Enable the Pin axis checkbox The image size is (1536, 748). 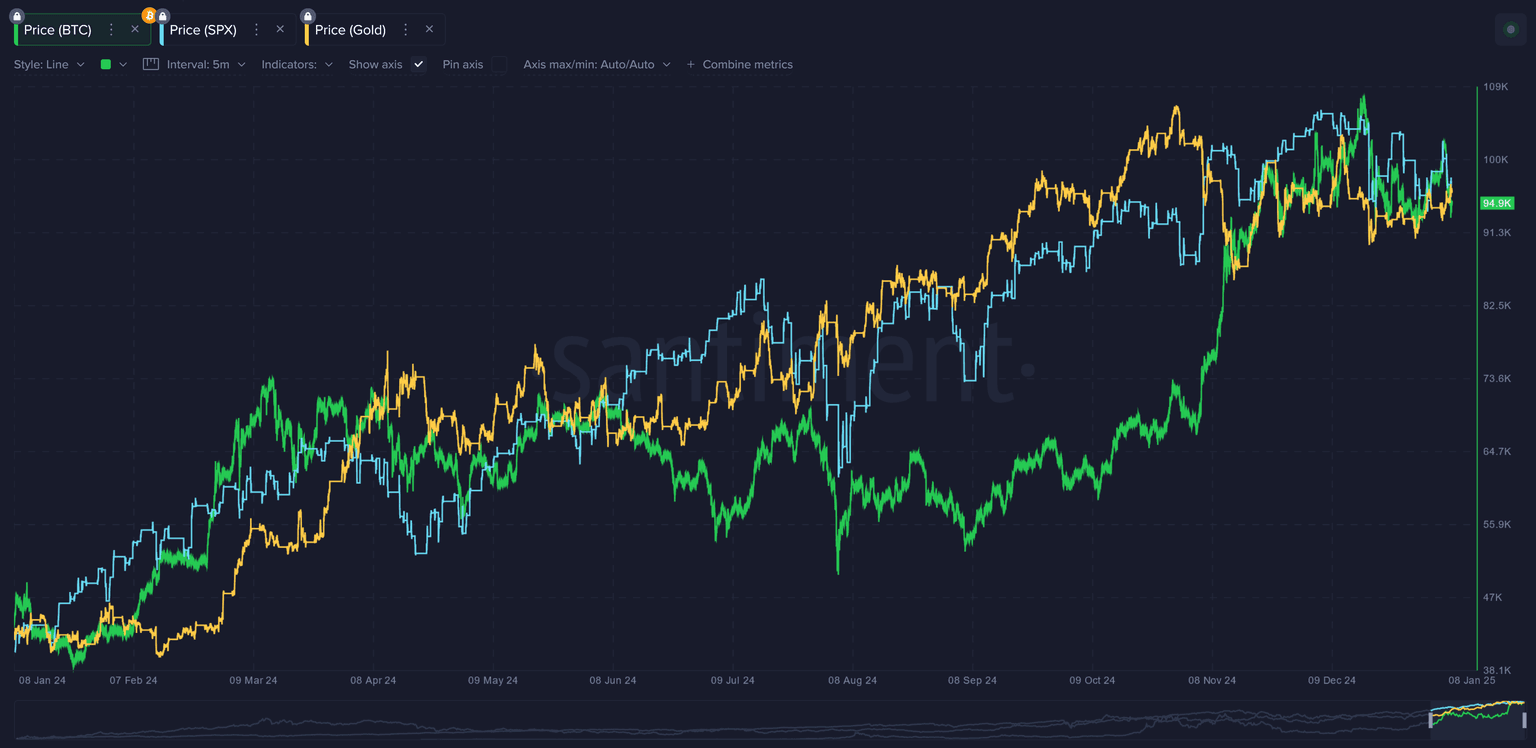499,64
